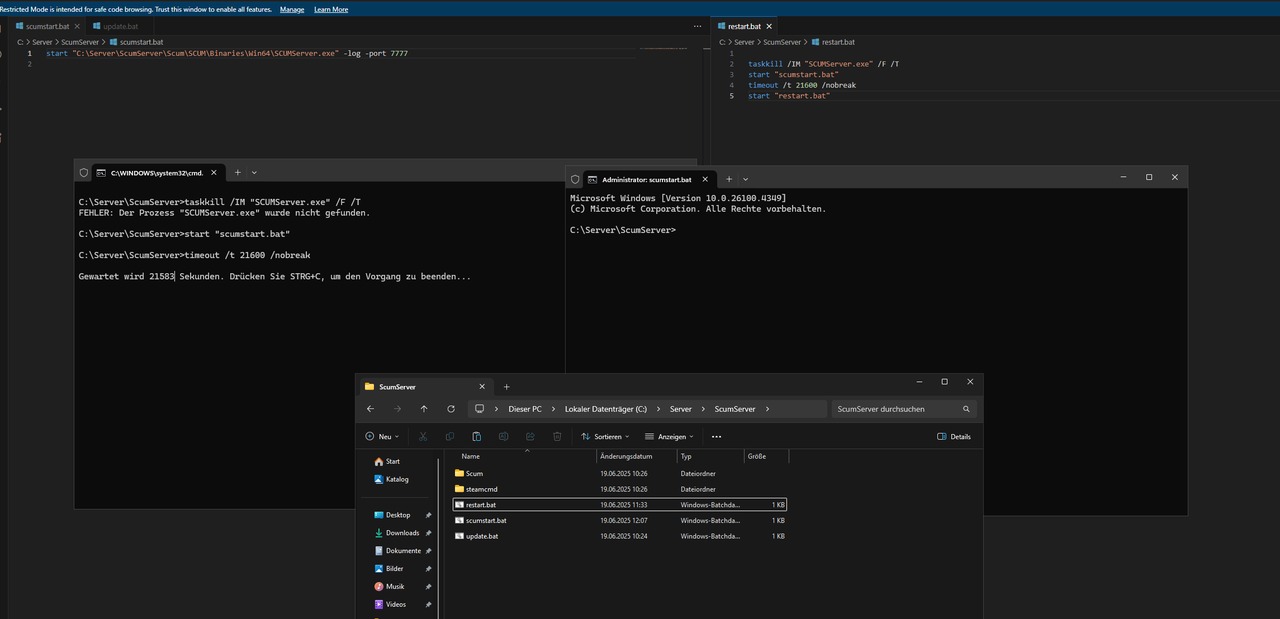Expand the Anzeigen dropdown menu
The height and width of the screenshot is (619, 1280).
tap(669, 437)
